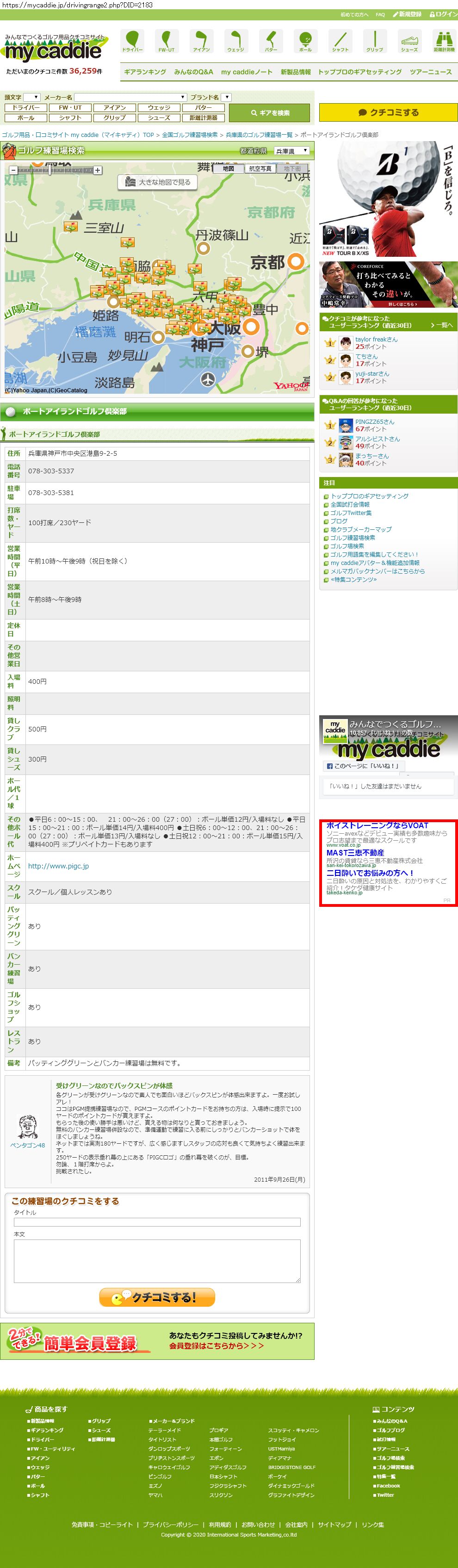
Task: Open the Driver (ドライバー) category icon
Action: click(x=133, y=41)
